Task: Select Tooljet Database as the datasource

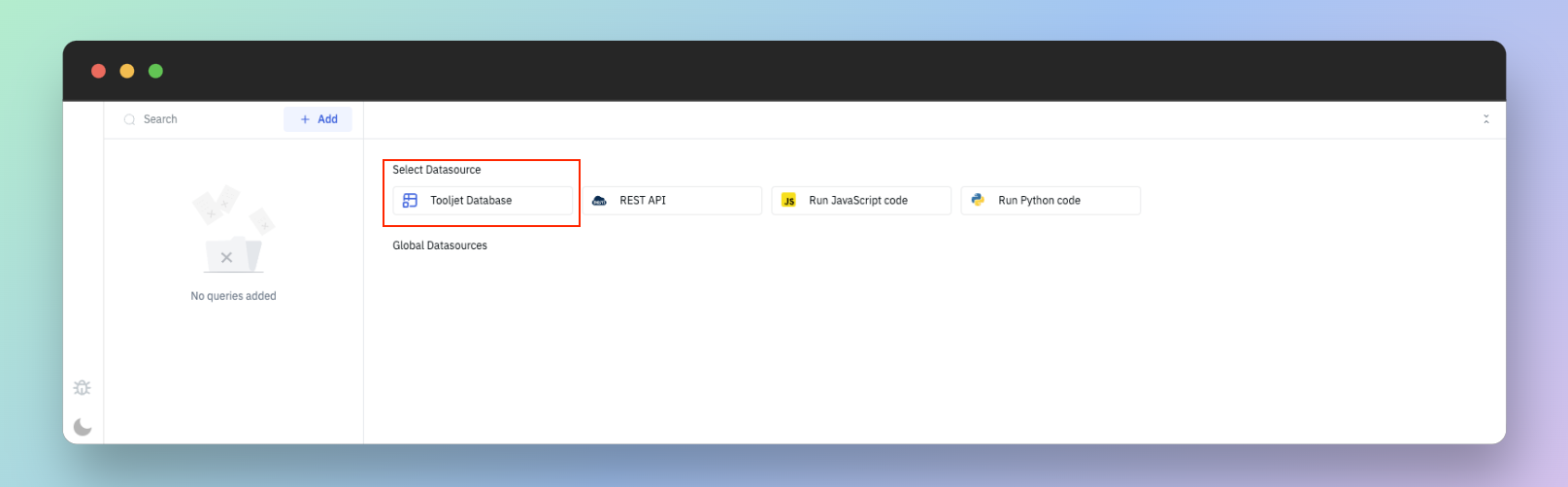Action: [x=483, y=201]
